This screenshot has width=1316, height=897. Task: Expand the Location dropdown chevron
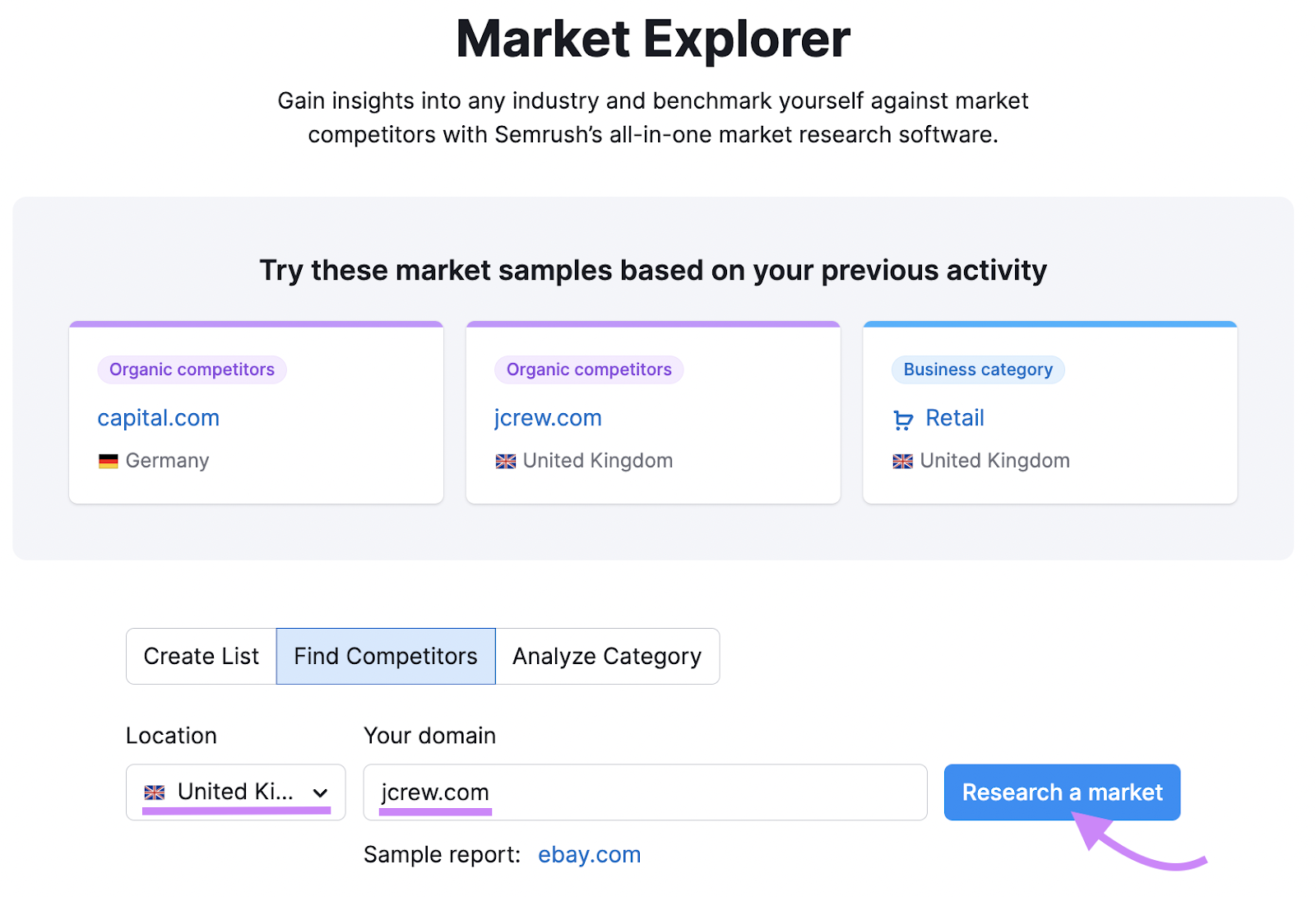pyautogui.click(x=320, y=793)
